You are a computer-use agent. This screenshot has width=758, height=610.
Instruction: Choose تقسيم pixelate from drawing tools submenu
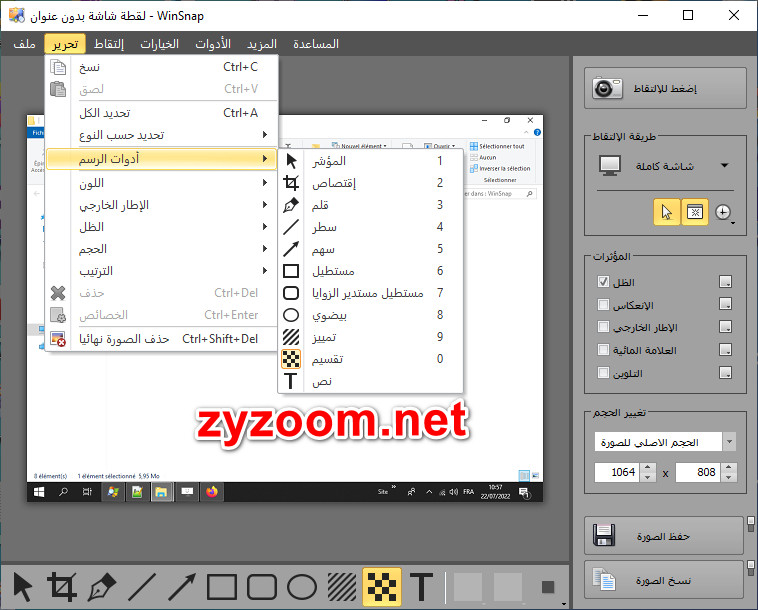[370, 359]
